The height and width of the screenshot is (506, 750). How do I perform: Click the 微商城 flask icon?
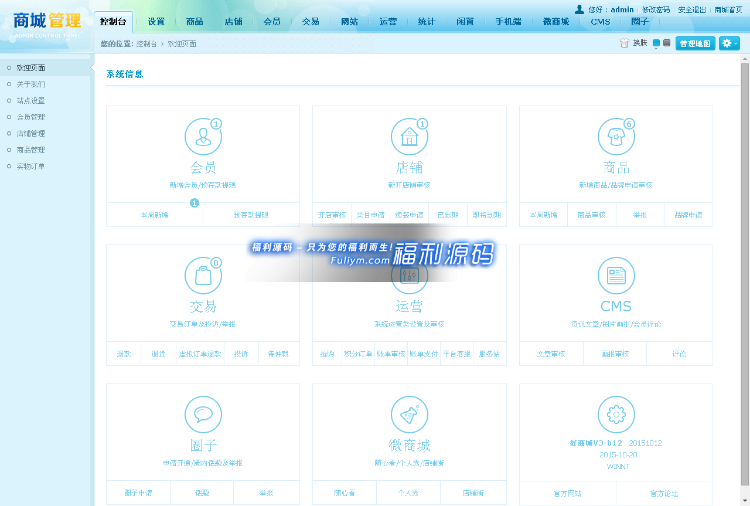409,414
